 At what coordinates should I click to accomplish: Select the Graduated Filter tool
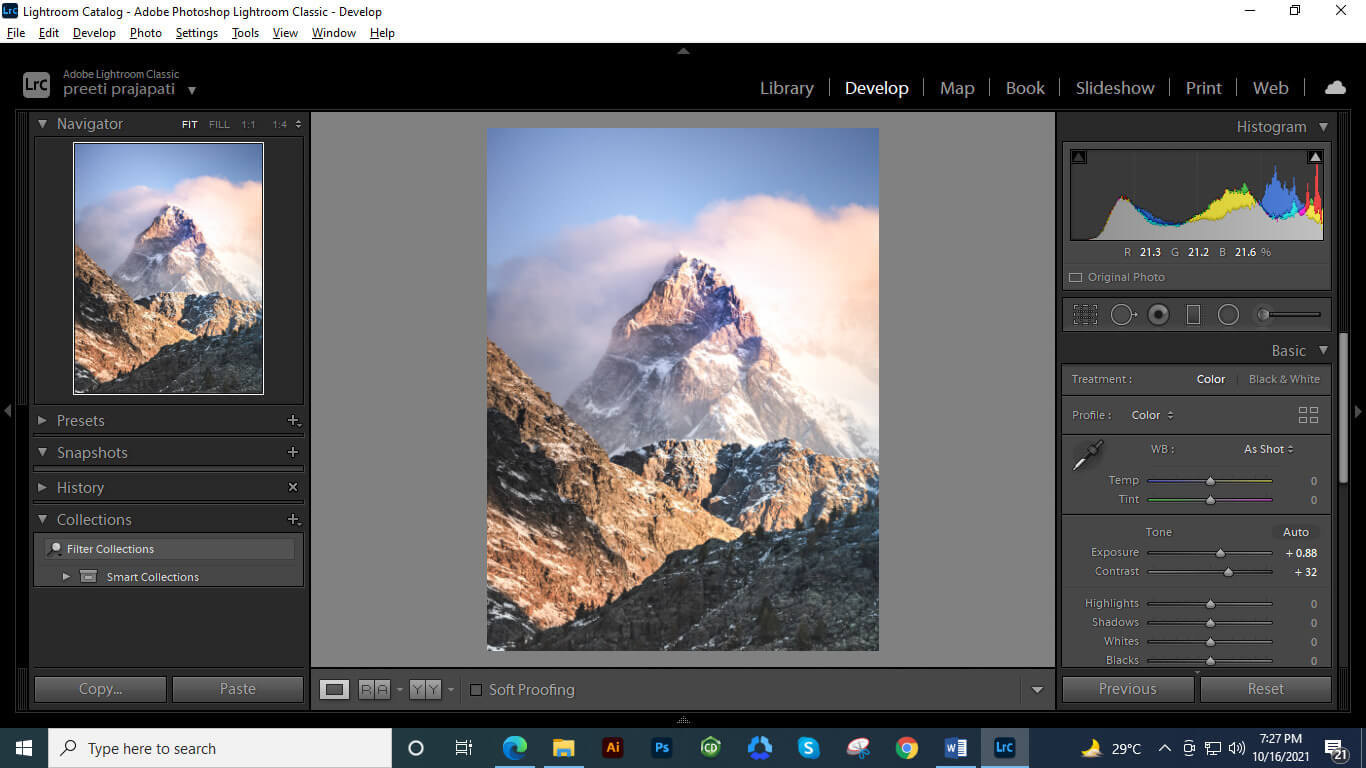pyautogui.click(x=1193, y=314)
